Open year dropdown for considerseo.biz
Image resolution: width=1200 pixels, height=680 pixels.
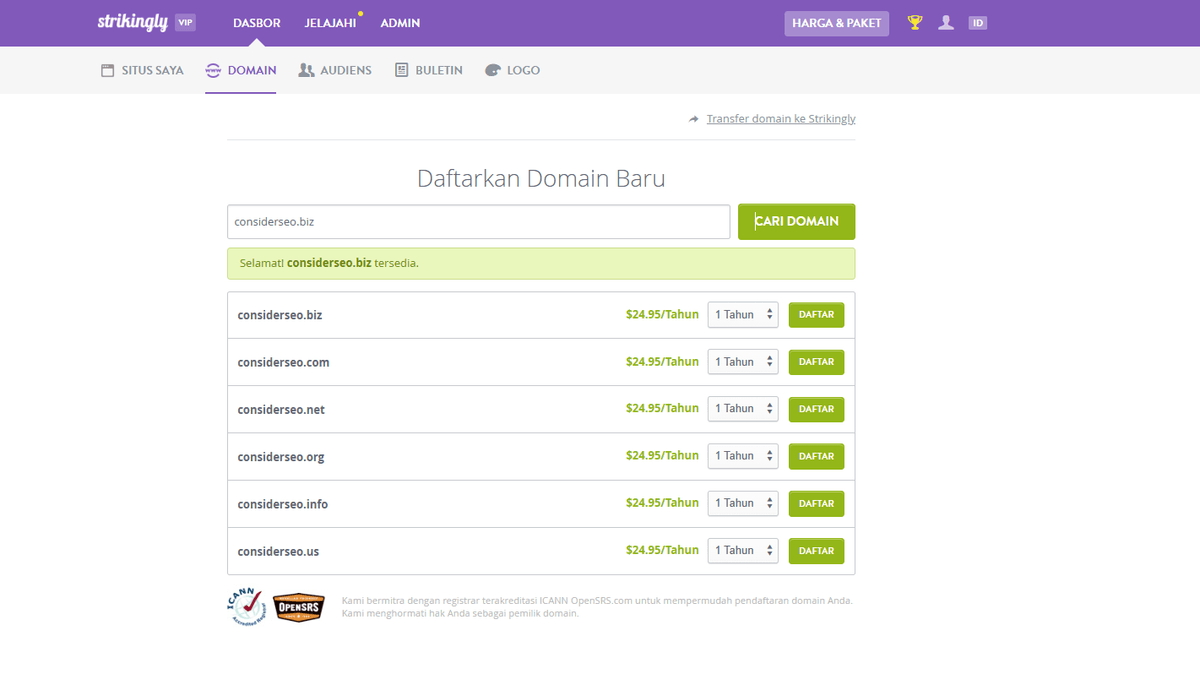pos(743,315)
